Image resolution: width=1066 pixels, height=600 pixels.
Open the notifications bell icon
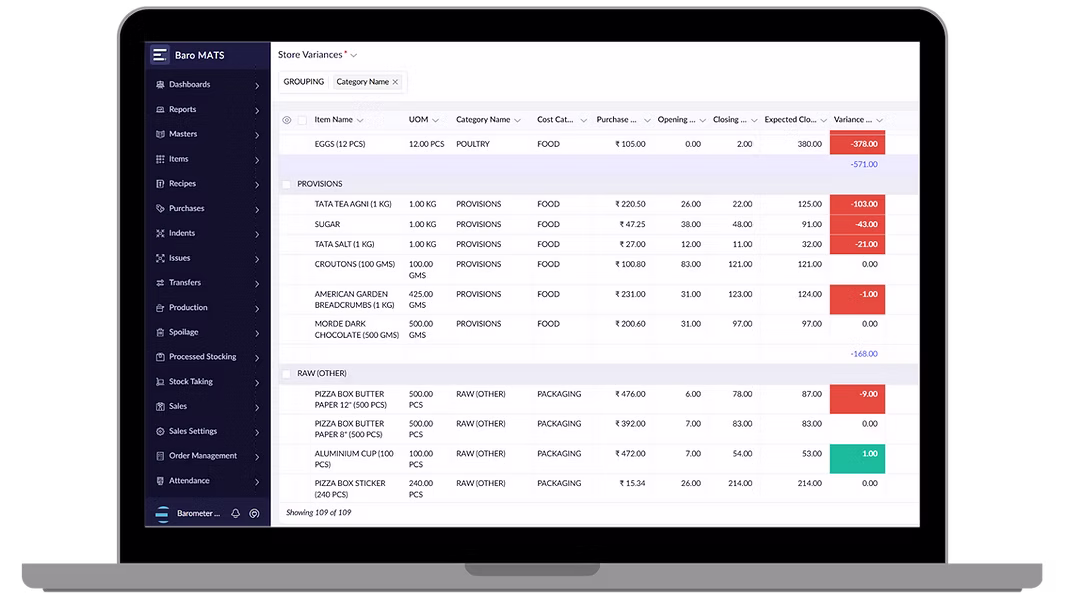[x=235, y=514]
